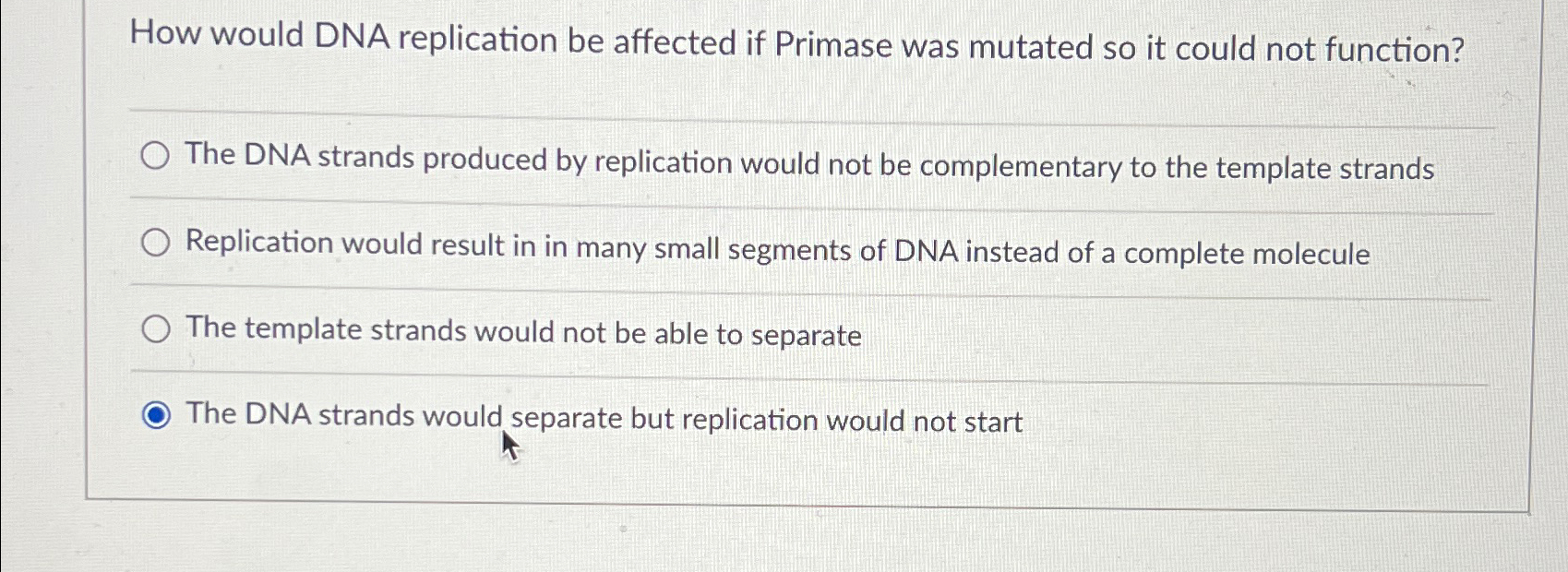Deselect the currently filled radio button
Screen dimensions: 1568x572
pyautogui.click(x=155, y=415)
